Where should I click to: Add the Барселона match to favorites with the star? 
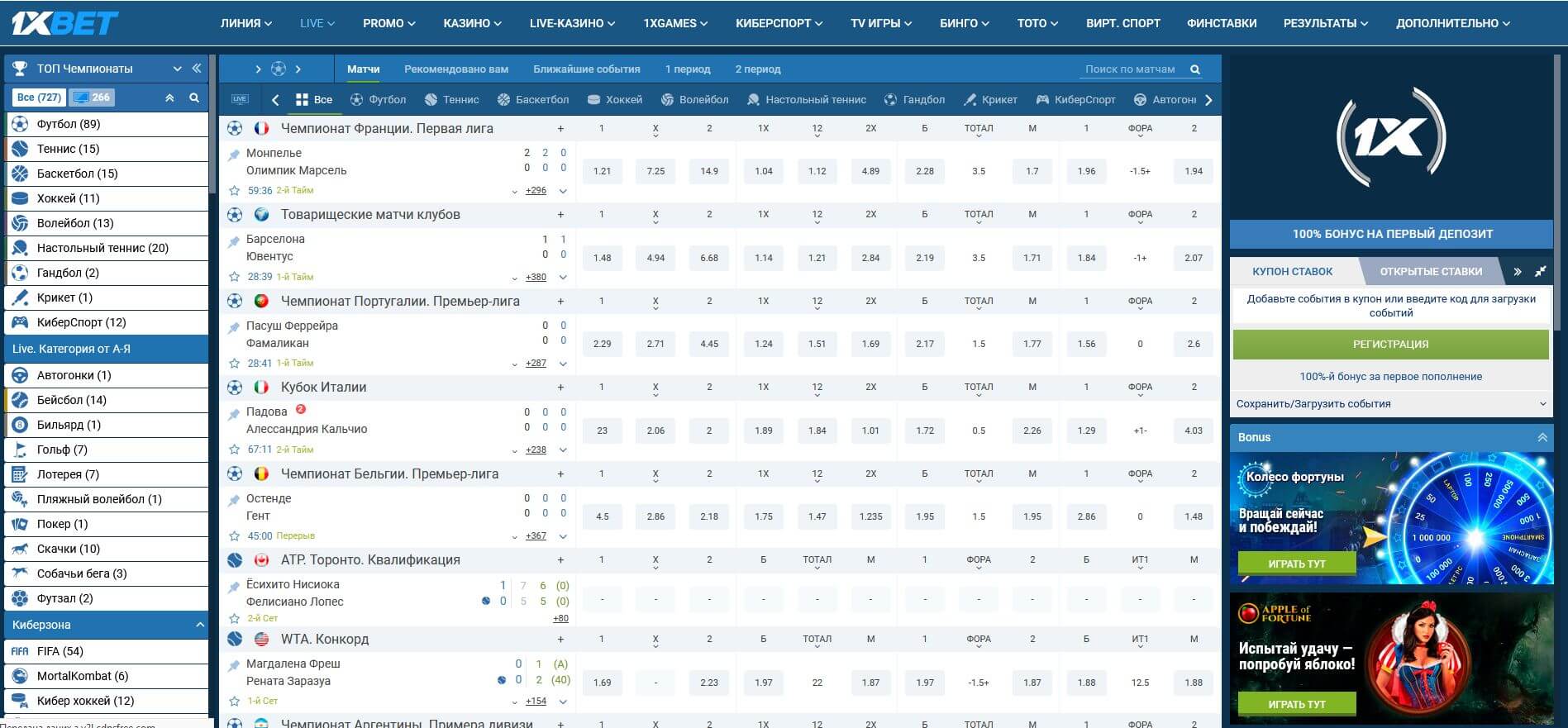click(x=234, y=277)
